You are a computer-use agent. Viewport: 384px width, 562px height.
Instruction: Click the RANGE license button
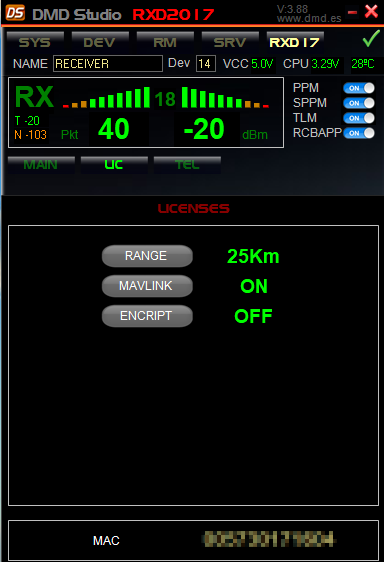[x=147, y=256]
